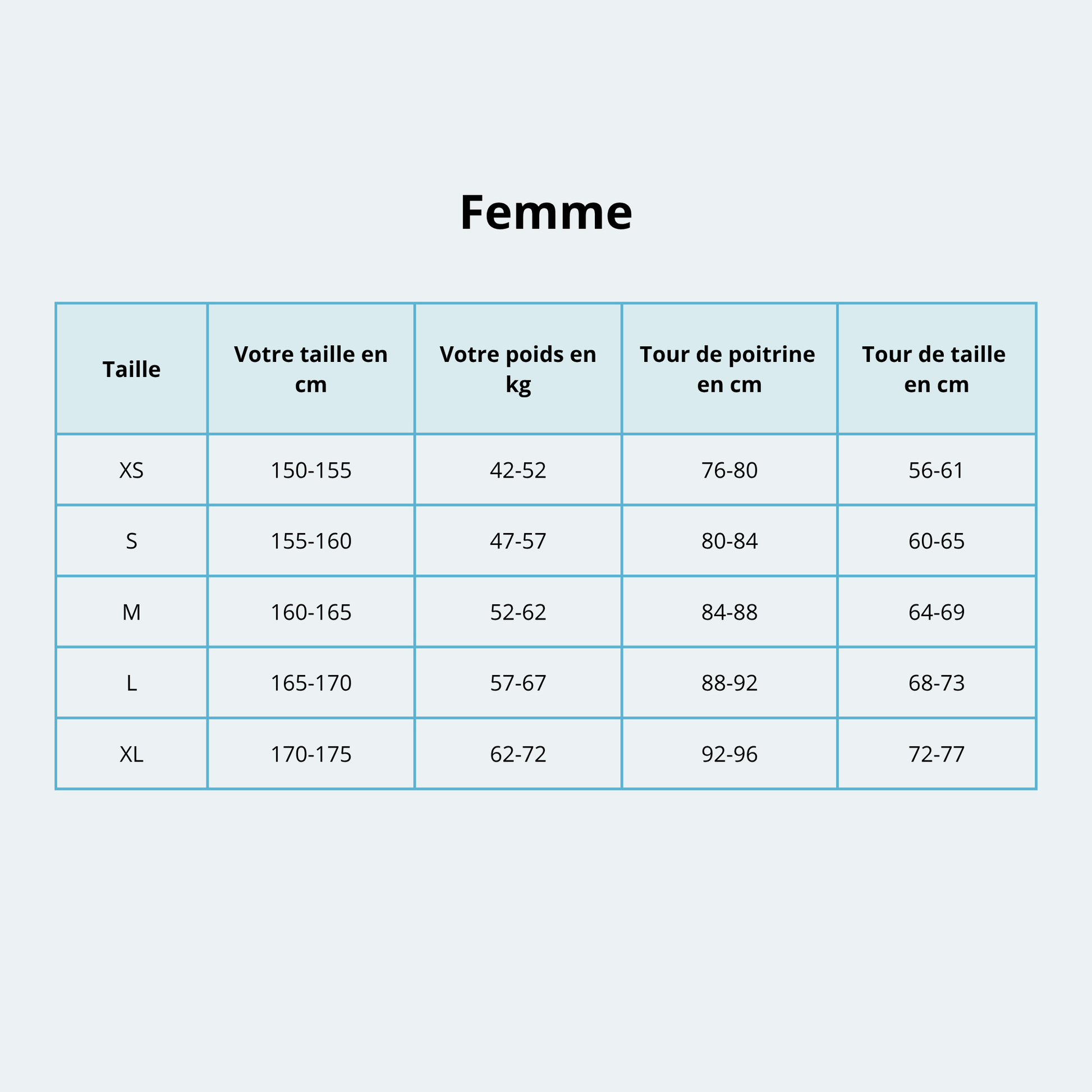Select the Tour de poitrine header

pos(729,369)
